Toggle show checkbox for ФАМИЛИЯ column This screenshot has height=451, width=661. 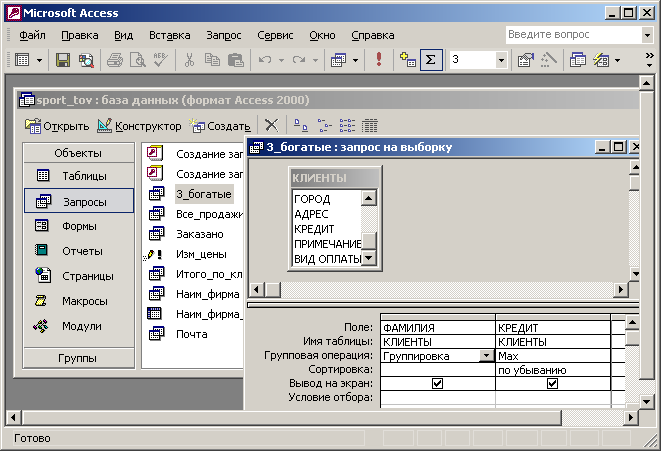[438, 384]
